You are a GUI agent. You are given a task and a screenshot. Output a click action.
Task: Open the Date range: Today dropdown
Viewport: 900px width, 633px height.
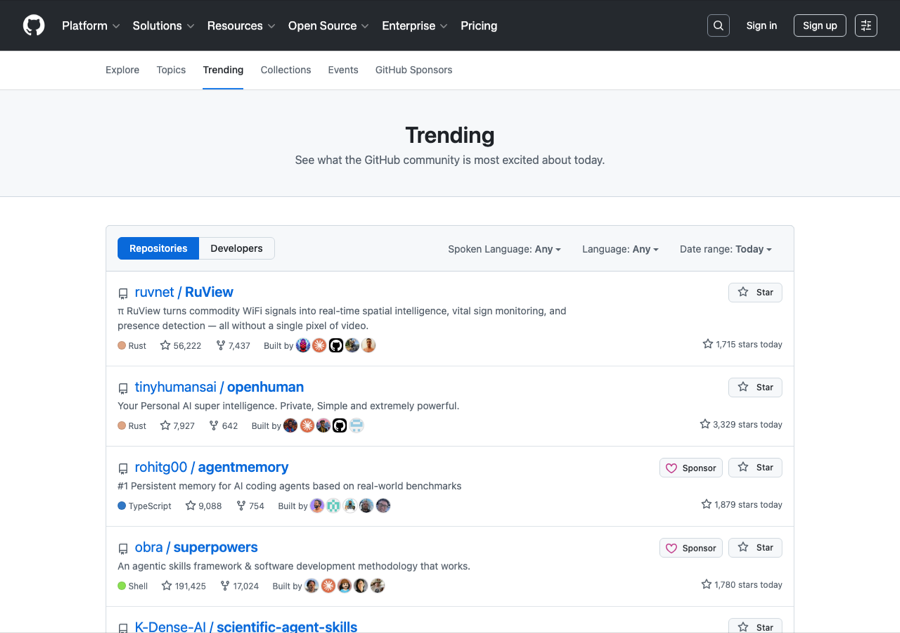(x=726, y=249)
